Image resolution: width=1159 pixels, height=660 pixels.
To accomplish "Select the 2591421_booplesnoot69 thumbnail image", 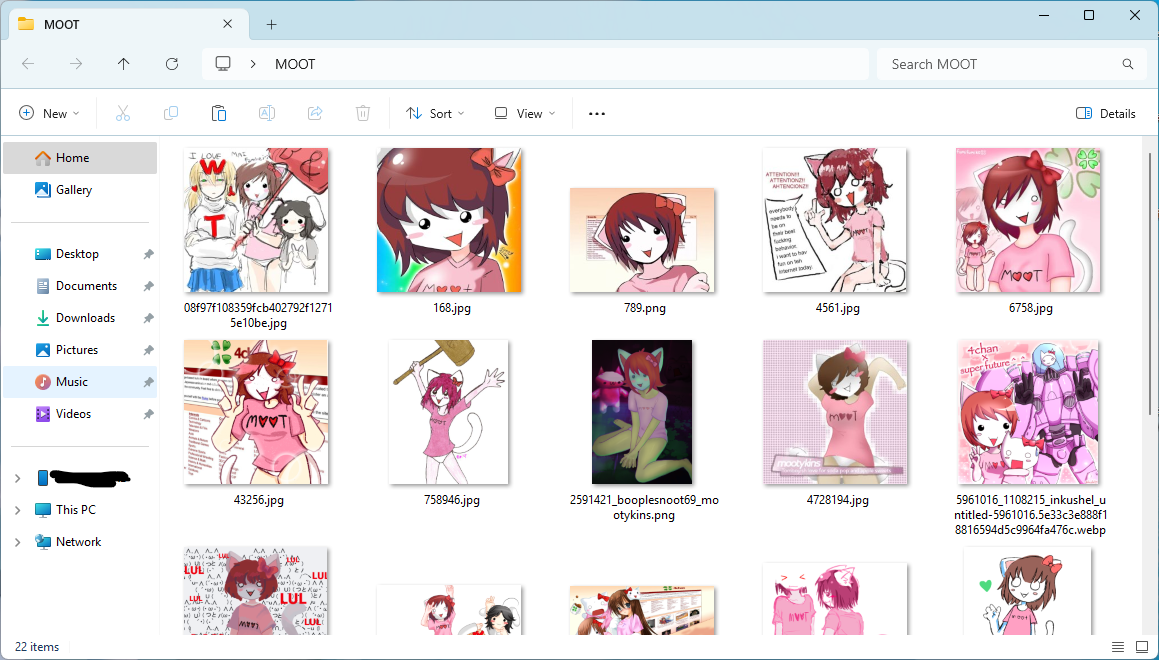I will click(642, 412).
